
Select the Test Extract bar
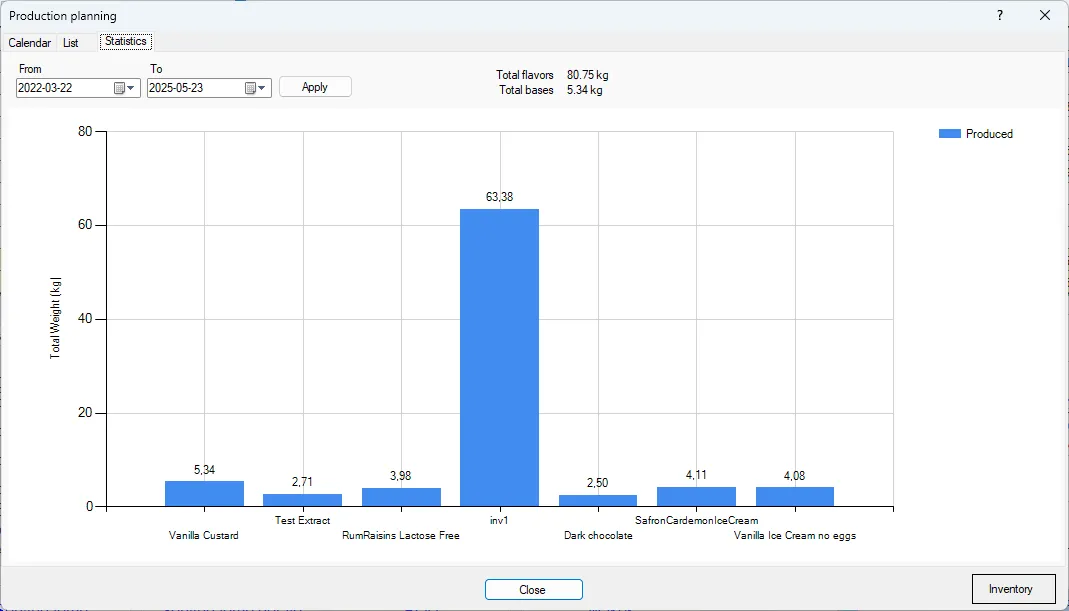click(303, 500)
